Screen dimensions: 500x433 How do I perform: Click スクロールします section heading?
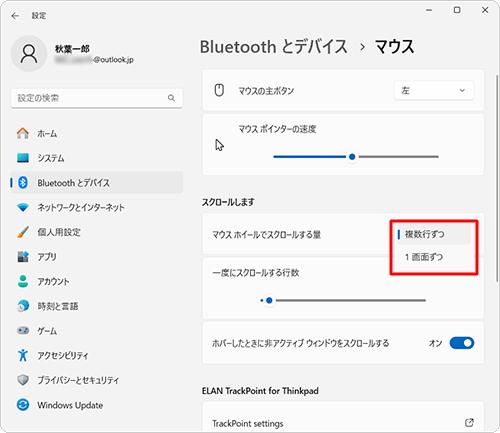[x=228, y=202]
